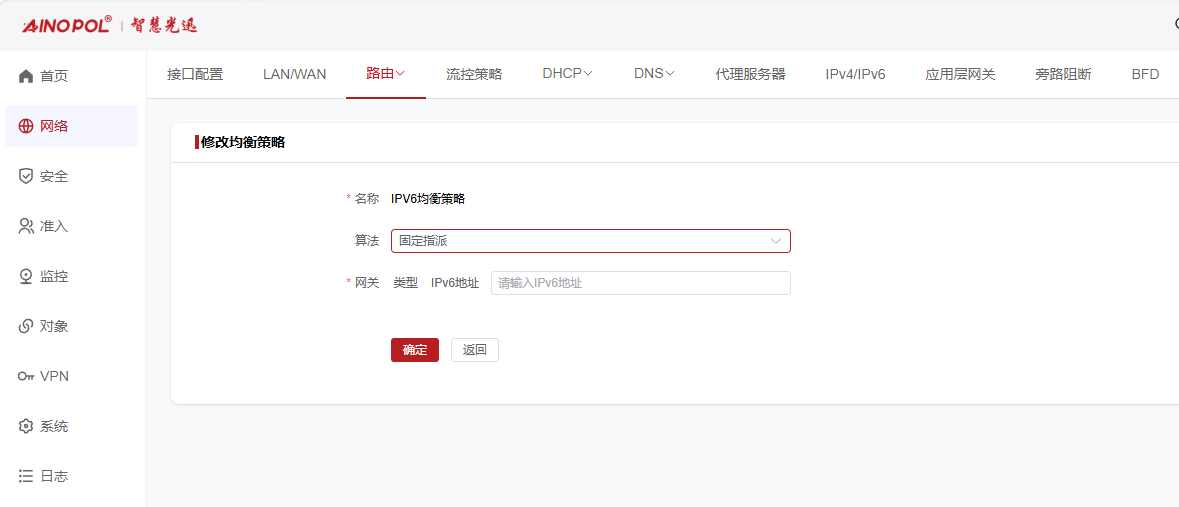Switch to the LAN/WAN tab
The image size is (1179, 507).
pyautogui.click(x=295, y=74)
